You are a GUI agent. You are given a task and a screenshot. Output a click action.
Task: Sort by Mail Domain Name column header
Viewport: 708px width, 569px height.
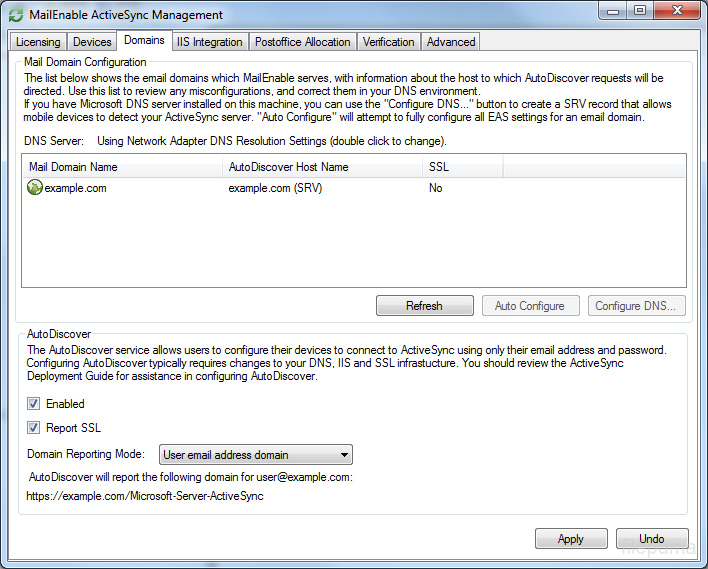coord(122,167)
